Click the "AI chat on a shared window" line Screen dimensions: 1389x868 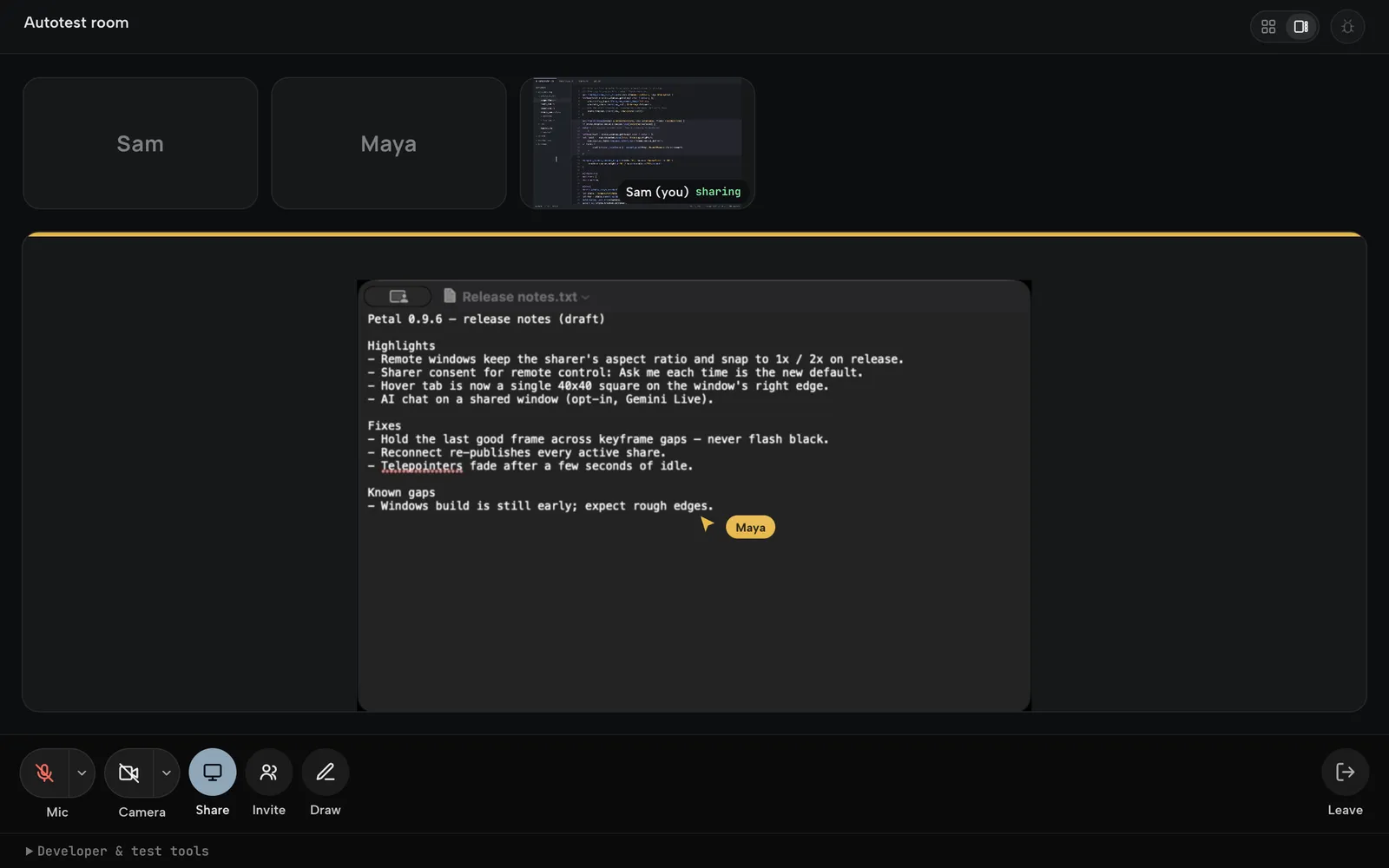pyautogui.click(x=540, y=399)
